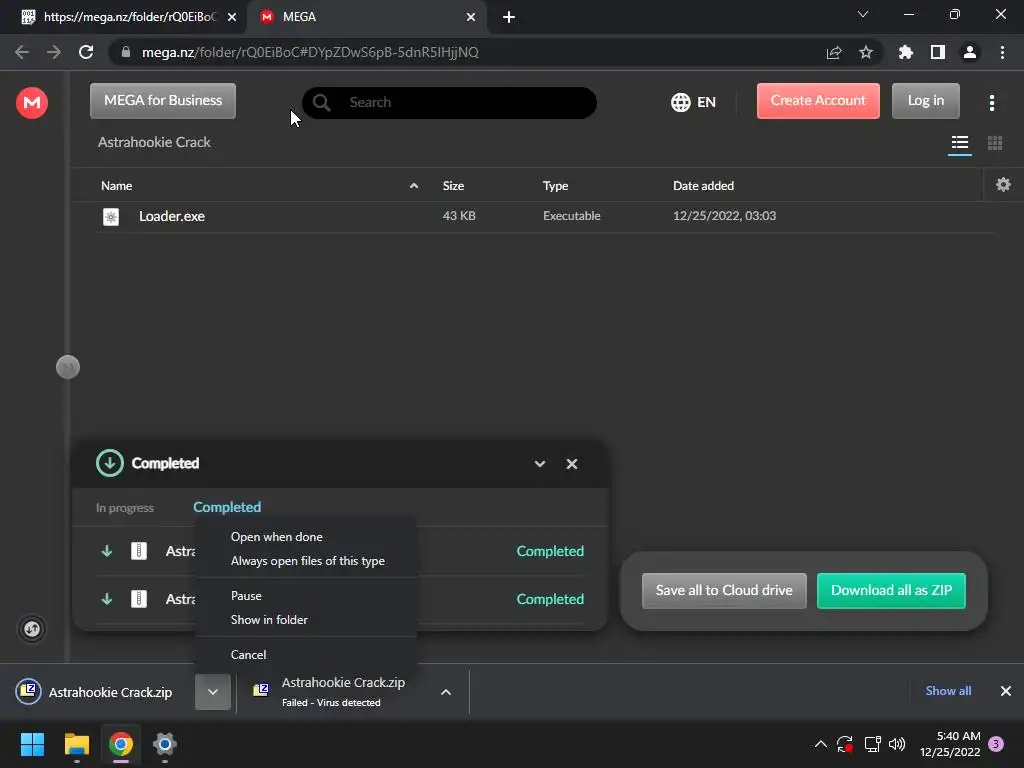The width and height of the screenshot is (1024, 768).
Task: Click the Date added column header
Action: (703, 185)
